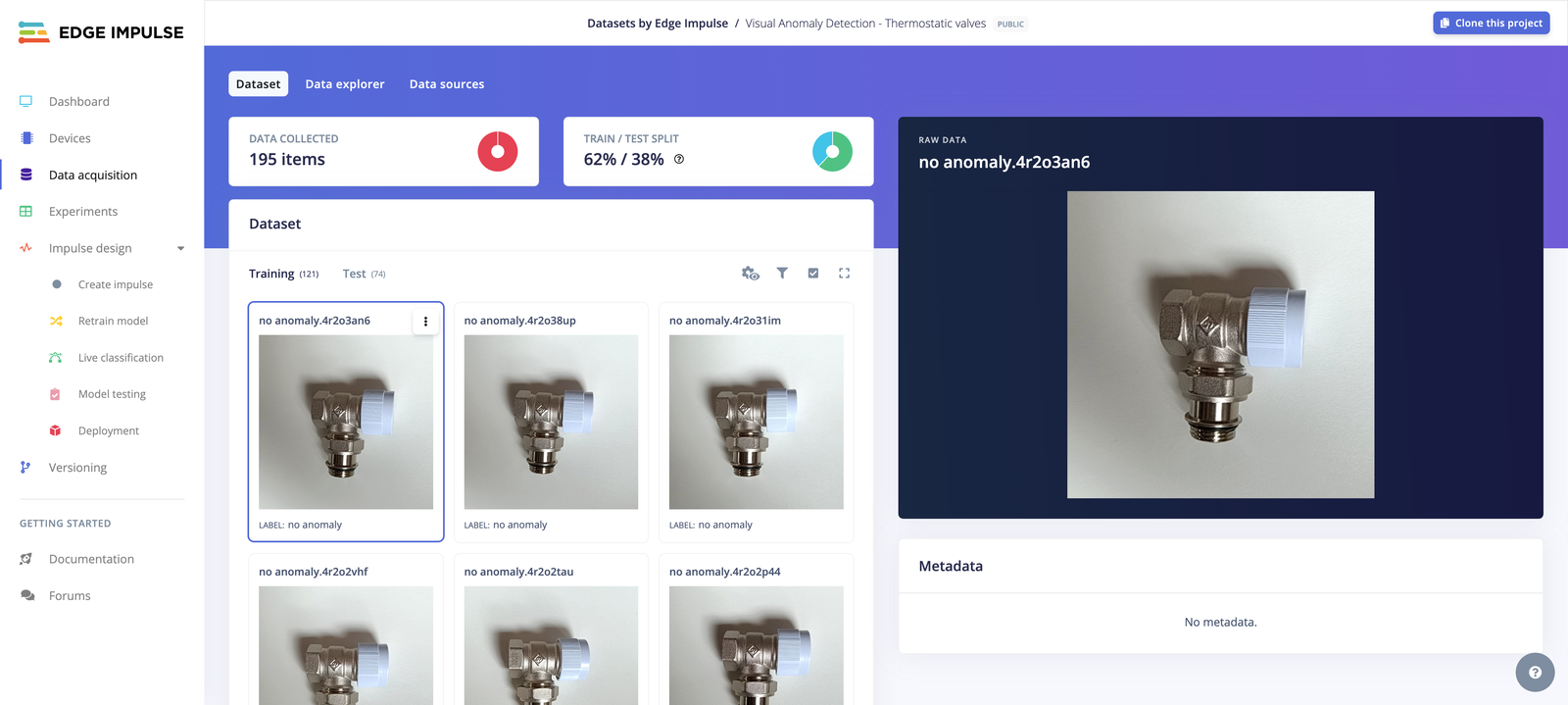Click the train/test split donut chart
Viewport: 1568px width, 705px height.
click(x=832, y=151)
